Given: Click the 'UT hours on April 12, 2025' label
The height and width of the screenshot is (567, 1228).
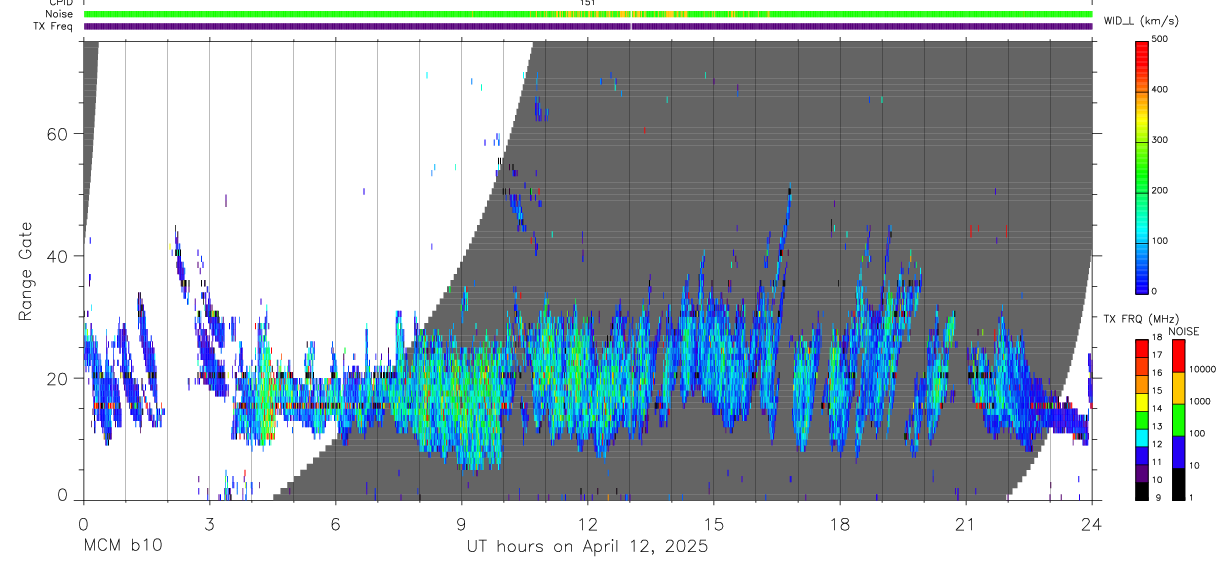Looking at the screenshot, I should pyautogui.click(x=587, y=548).
